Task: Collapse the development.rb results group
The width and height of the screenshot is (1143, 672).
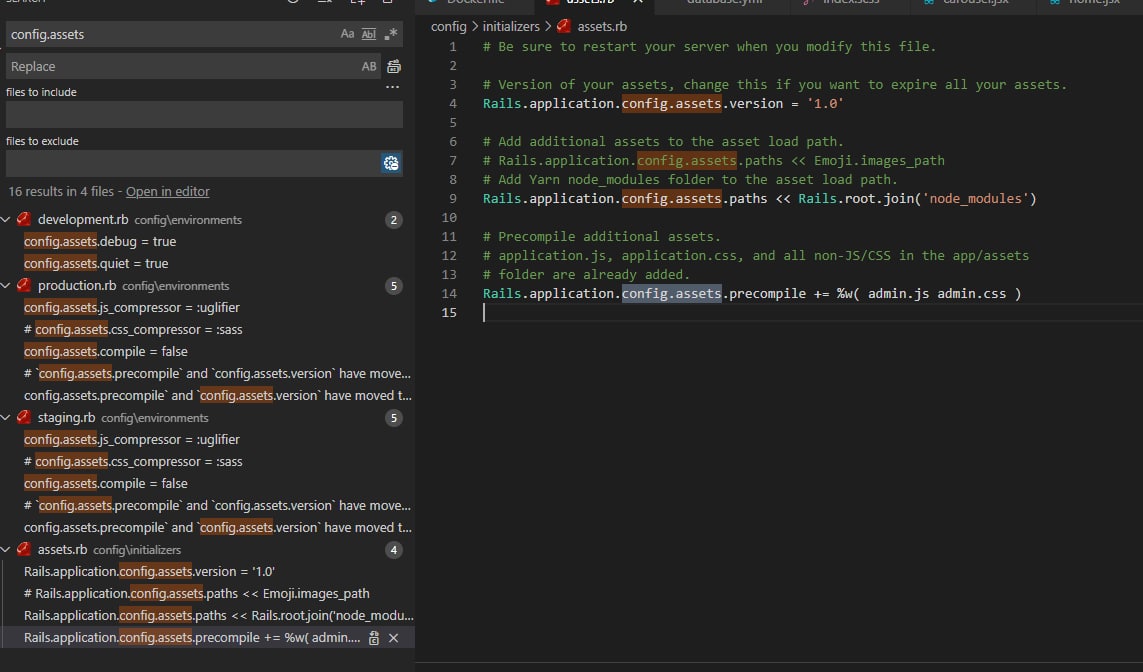Action: [6, 219]
